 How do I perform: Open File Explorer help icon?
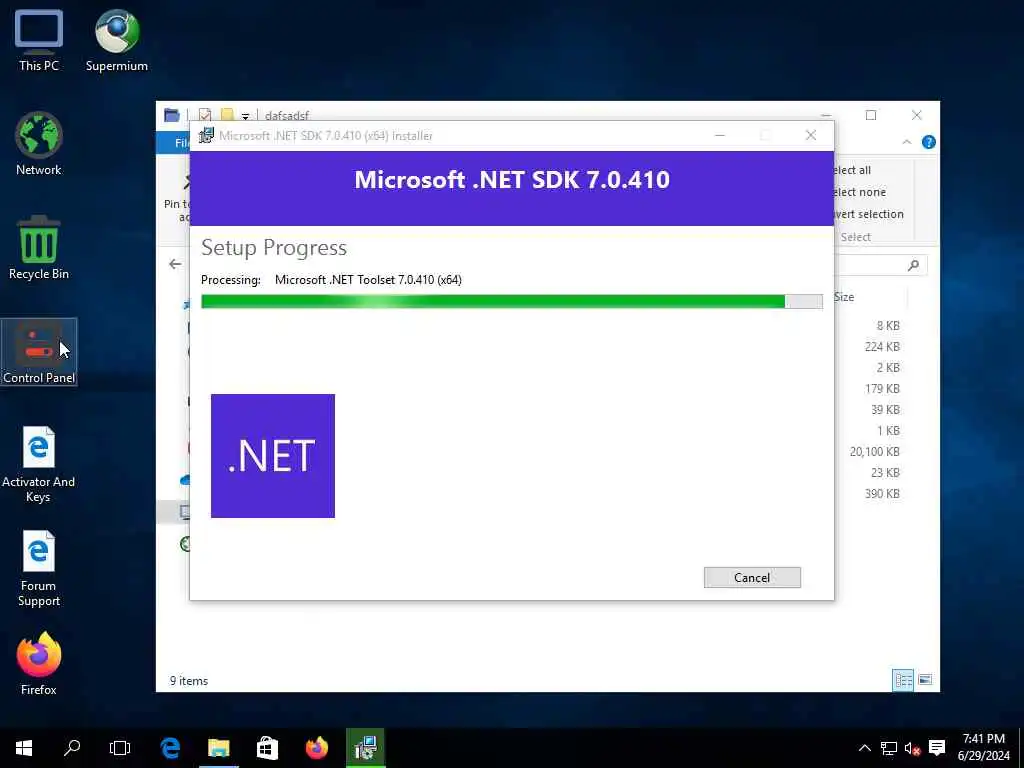pyautogui.click(x=928, y=142)
